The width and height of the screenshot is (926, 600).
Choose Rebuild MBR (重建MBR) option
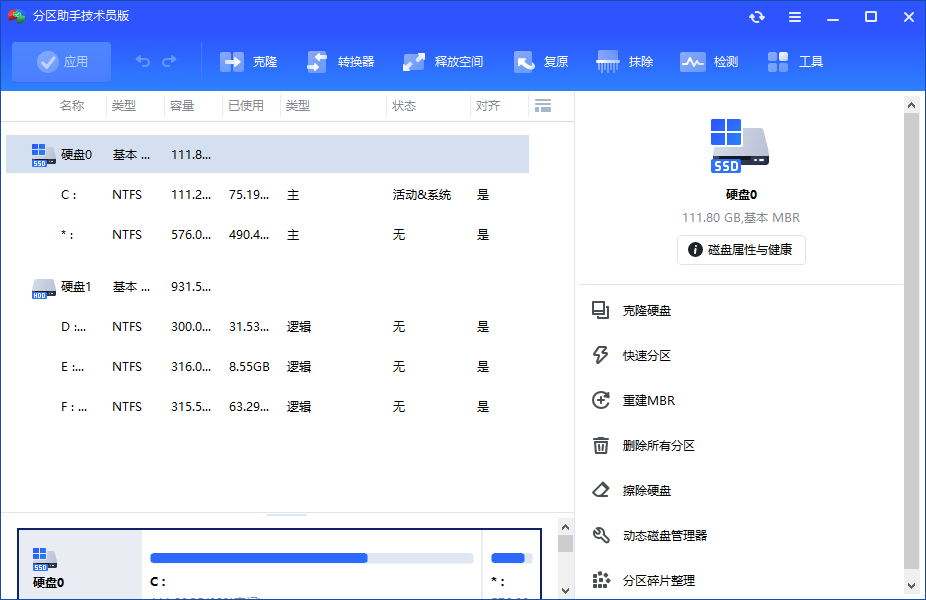tap(648, 401)
